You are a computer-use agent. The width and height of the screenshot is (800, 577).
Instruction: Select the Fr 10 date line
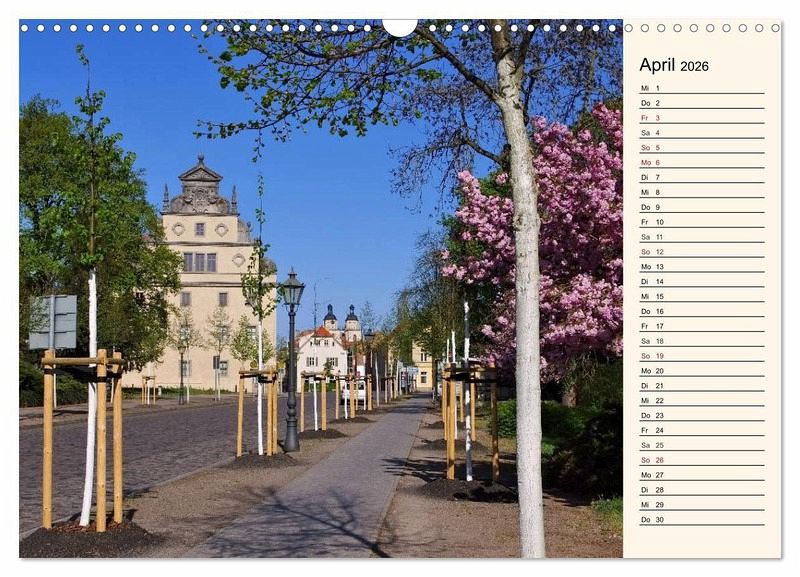(x=701, y=222)
